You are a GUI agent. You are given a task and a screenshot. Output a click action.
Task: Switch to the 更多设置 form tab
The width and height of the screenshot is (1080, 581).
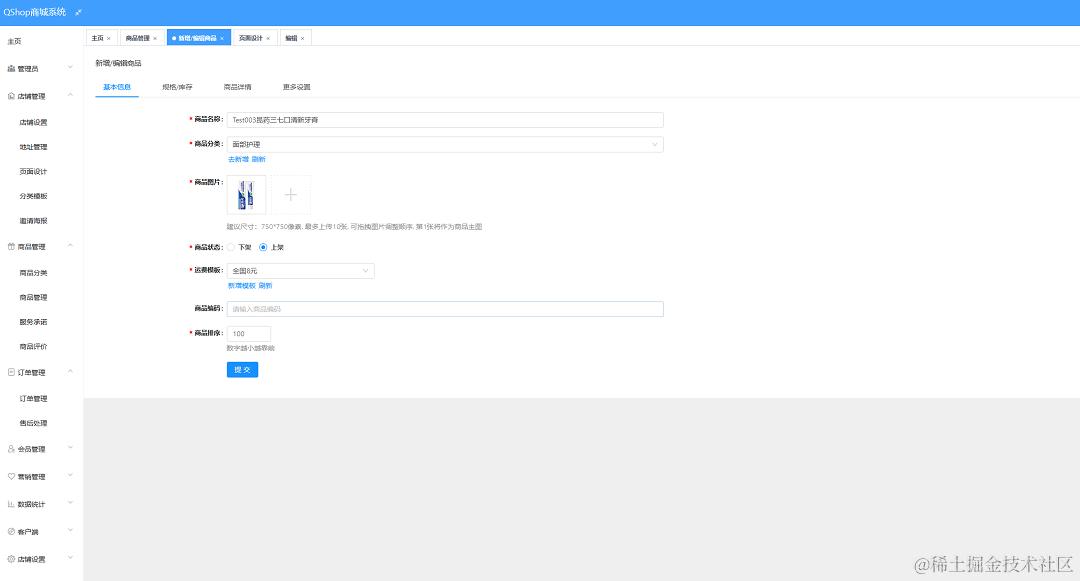[297, 87]
